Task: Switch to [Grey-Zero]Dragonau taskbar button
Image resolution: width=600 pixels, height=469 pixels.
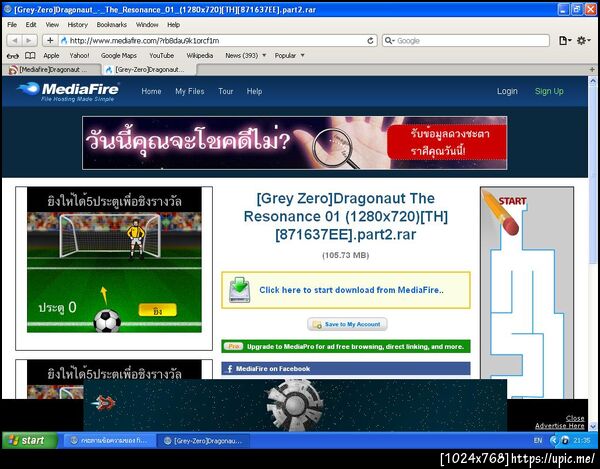Action: pyautogui.click(x=204, y=441)
